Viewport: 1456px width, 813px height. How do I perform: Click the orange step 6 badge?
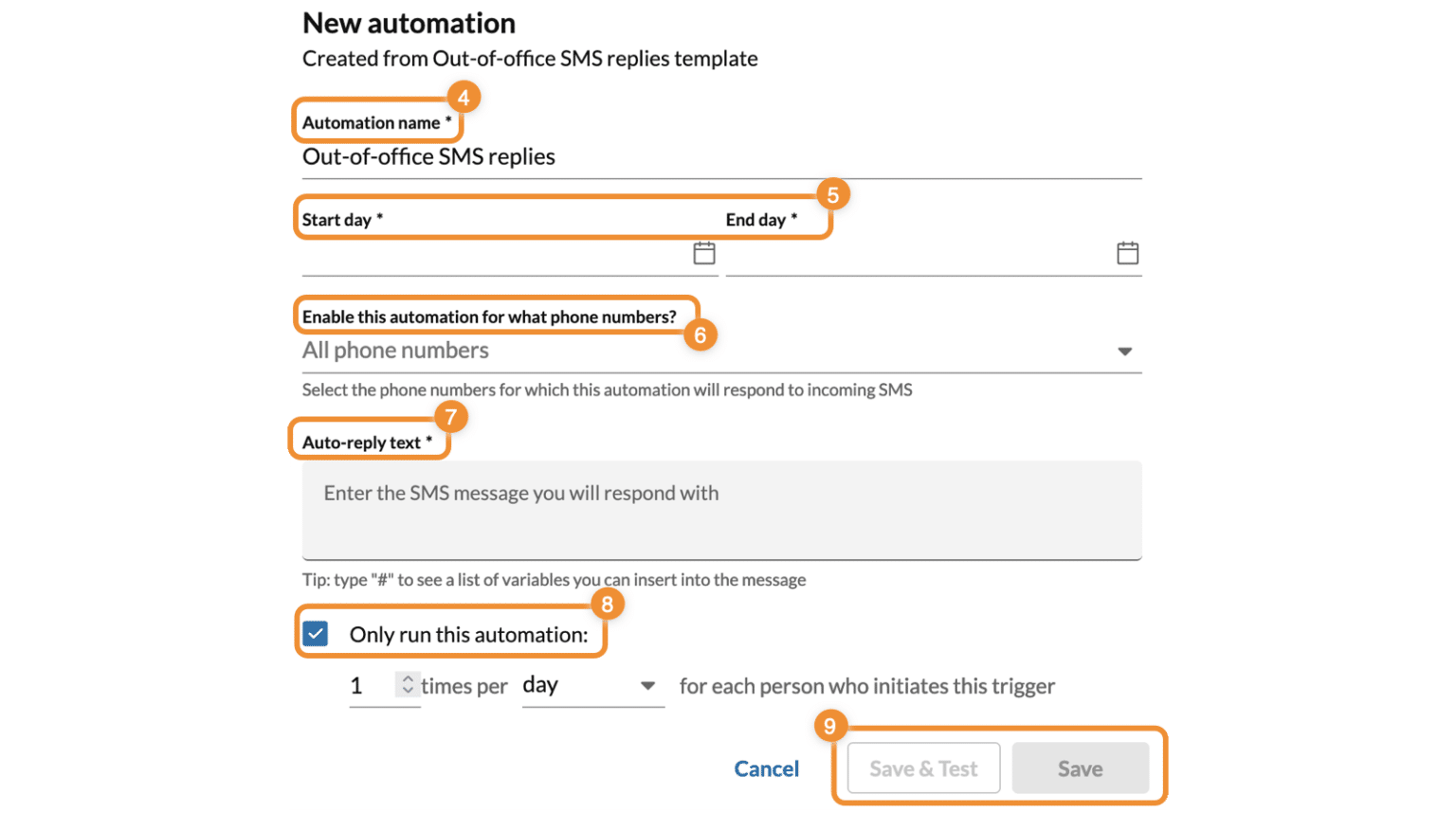[701, 335]
